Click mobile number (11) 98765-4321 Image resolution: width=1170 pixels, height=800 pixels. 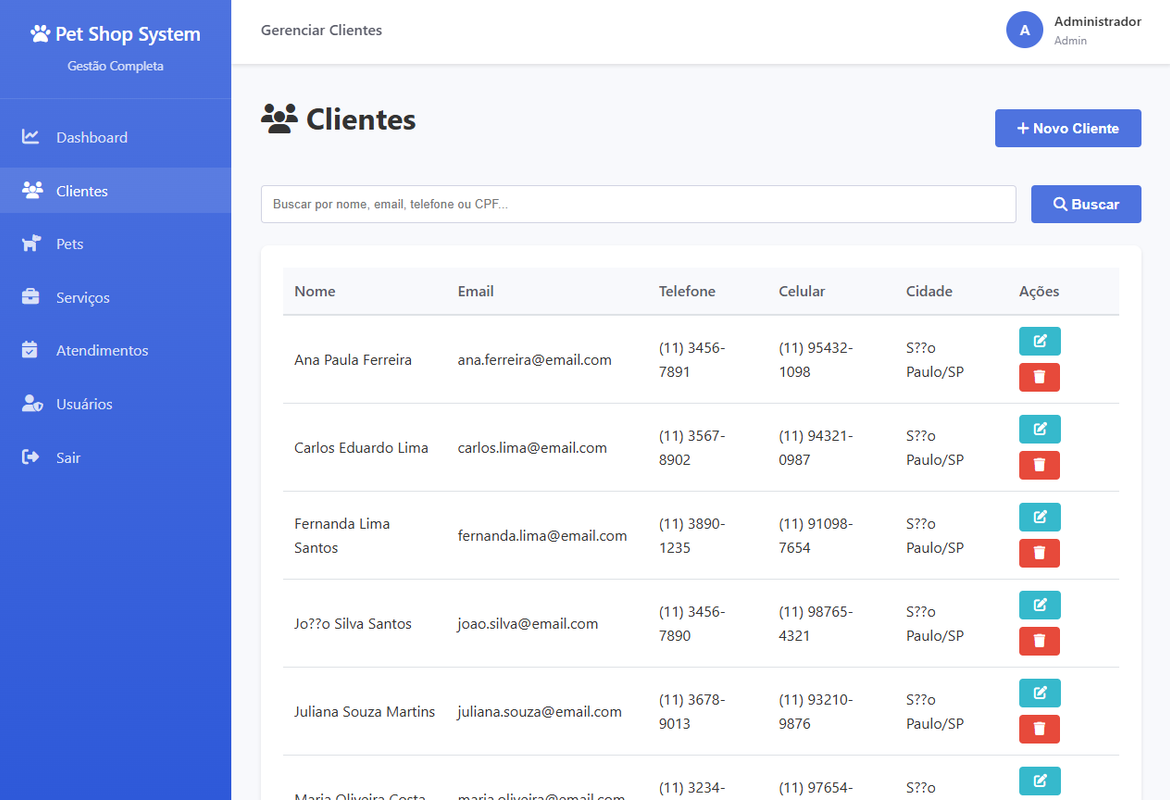click(816, 624)
